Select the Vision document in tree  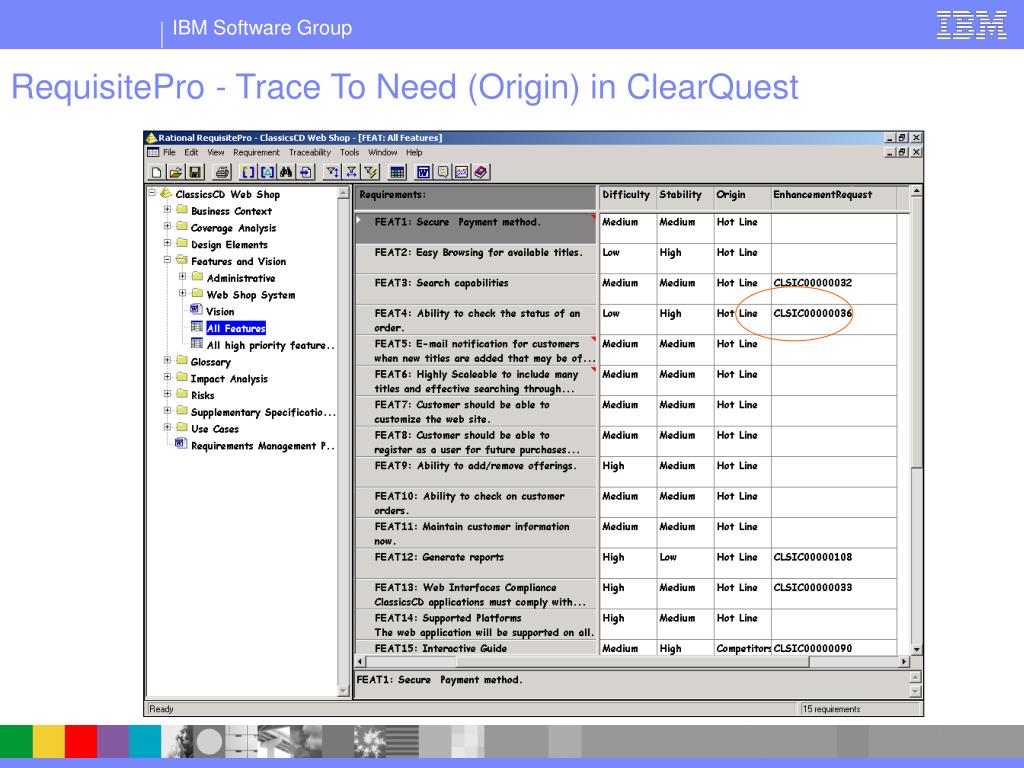tap(220, 312)
